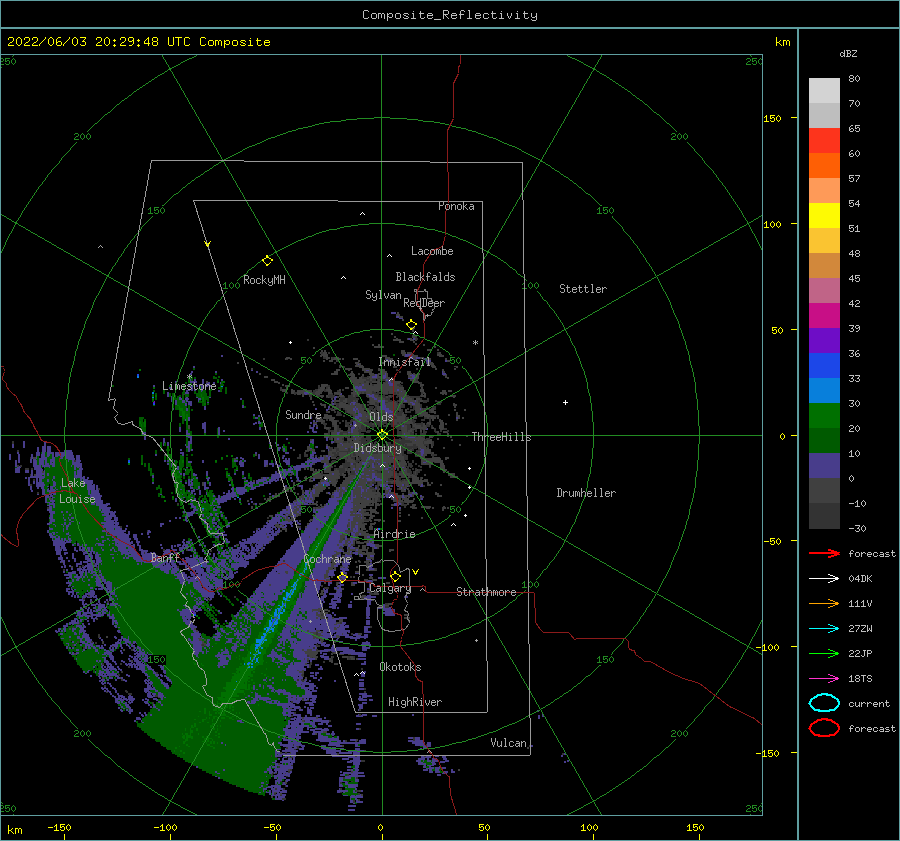Click the Sylvan label
Image resolution: width=900 pixels, height=841 pixels.
tap(383, 295)
